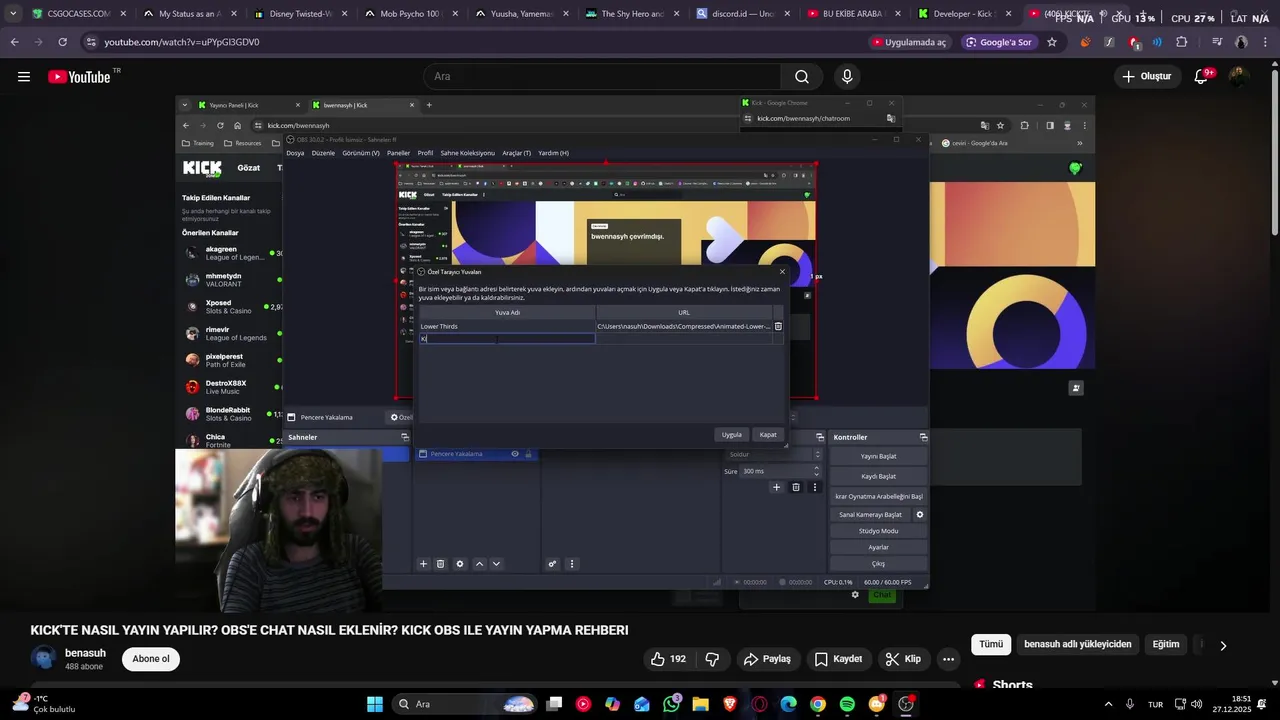The height and width of the screenshot is (720, 1280).
Task: Open Opera browser from the taskbar
Action: click(759, 704)
